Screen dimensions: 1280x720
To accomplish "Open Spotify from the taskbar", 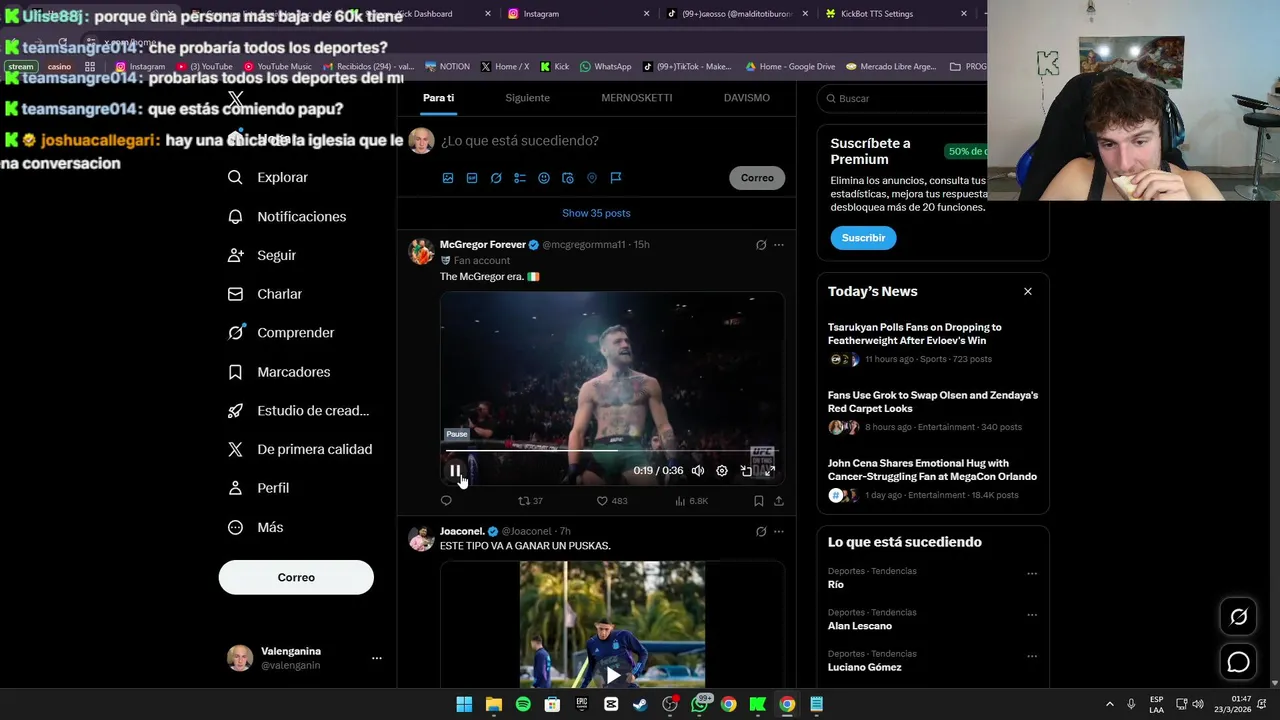I will 523,704.
